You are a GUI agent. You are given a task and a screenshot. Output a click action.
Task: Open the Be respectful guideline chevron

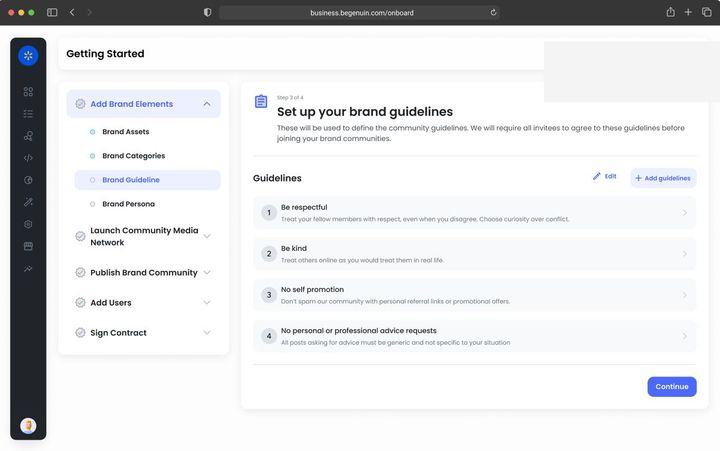pyautogui.click(x=685, y=213)
